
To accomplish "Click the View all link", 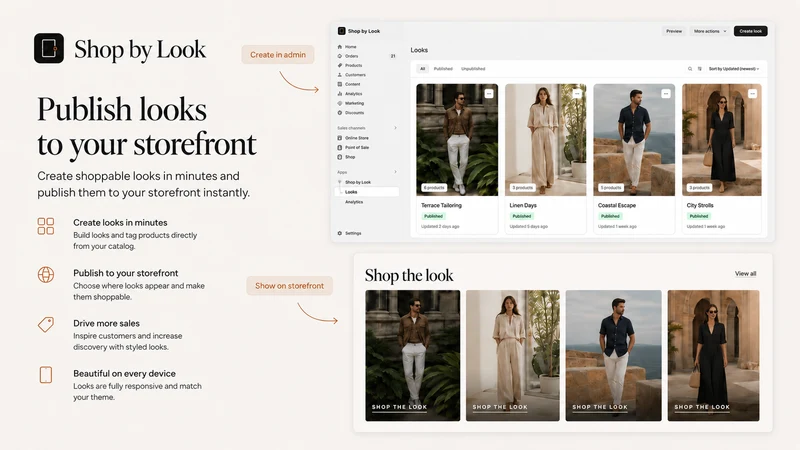I will [x=745, y=274].
